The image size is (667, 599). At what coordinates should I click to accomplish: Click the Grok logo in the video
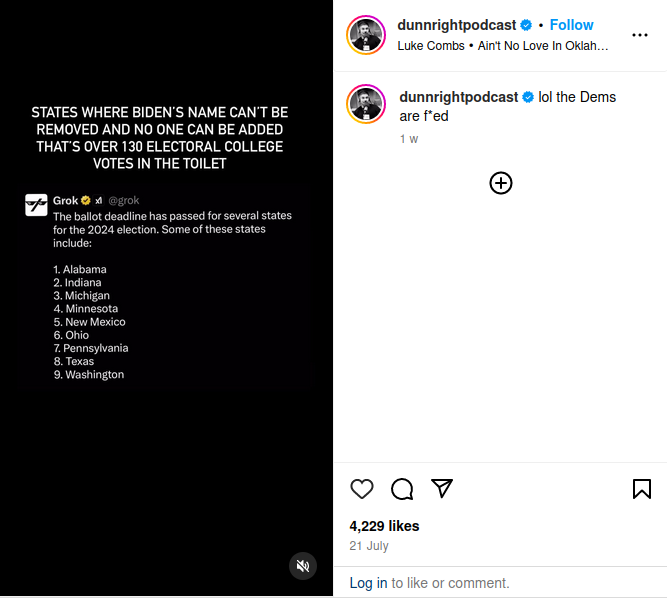click(36, 205)
